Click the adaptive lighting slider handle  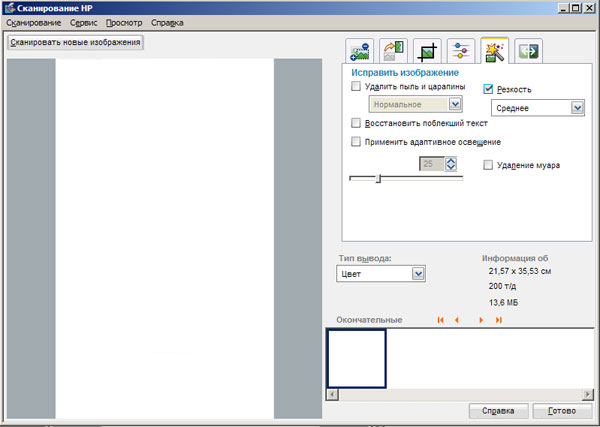click(378, 178)
